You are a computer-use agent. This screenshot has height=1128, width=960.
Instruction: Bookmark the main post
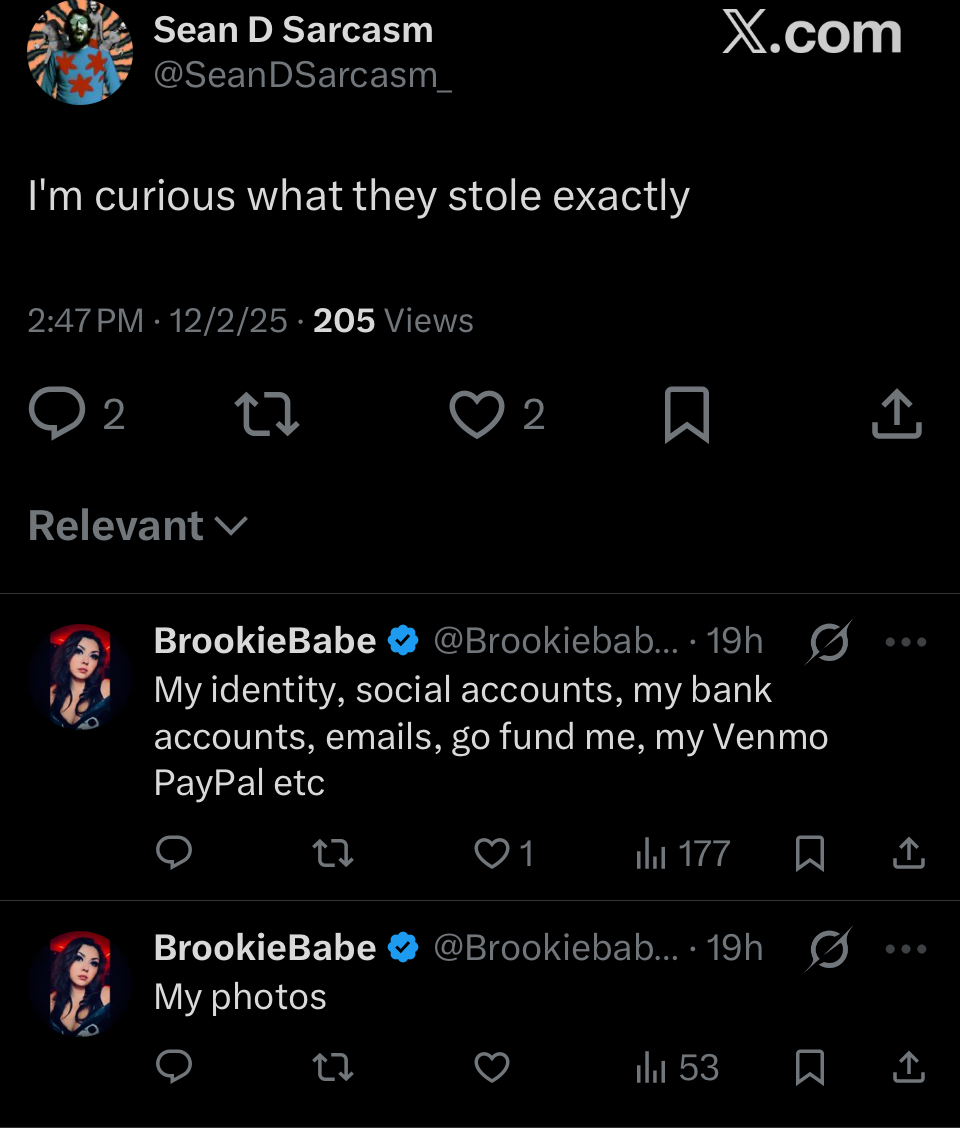click(686, 414)
